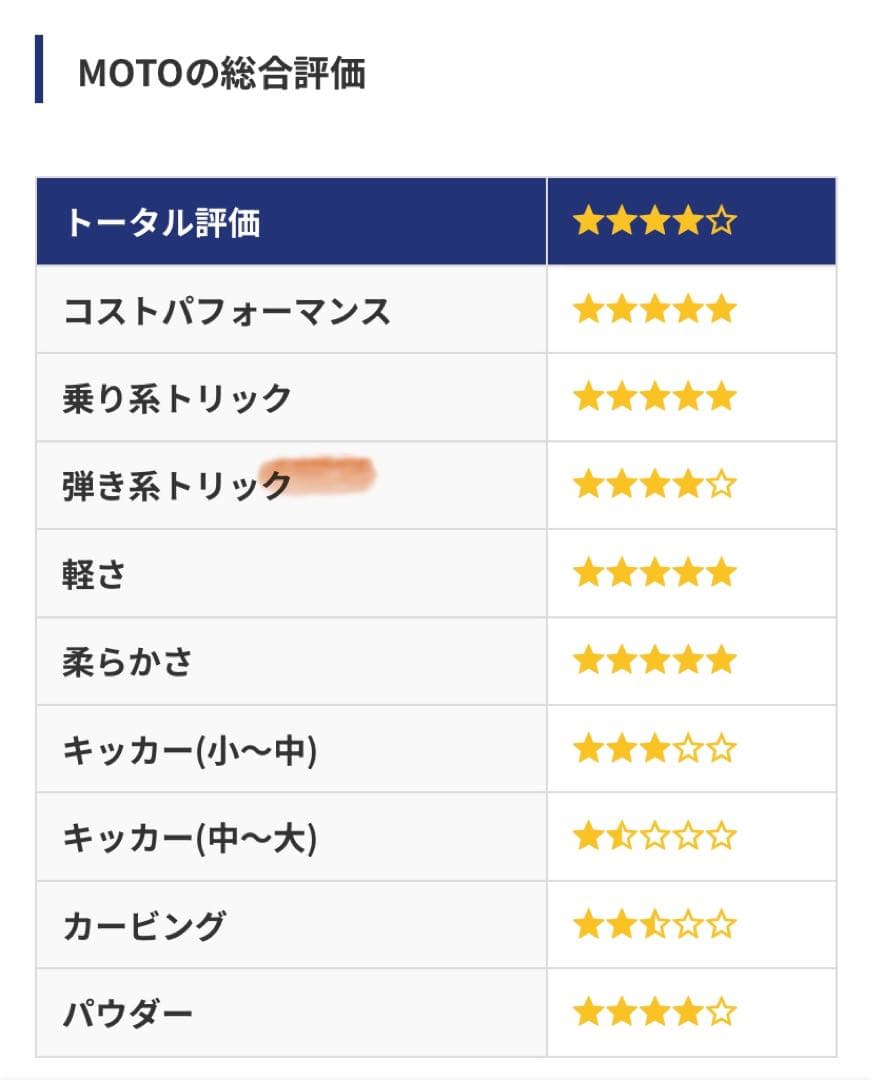Click the 乗り系トリック label
Viewport: 873px width, 1080px height.
176,399
